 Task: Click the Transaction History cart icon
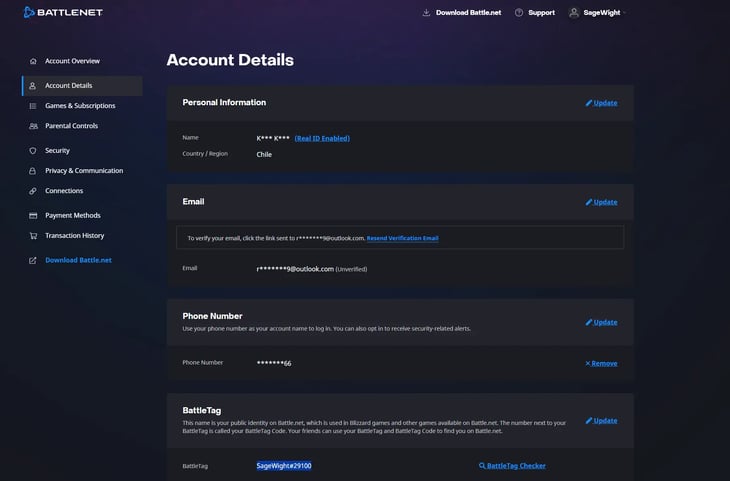click(33, 236)
